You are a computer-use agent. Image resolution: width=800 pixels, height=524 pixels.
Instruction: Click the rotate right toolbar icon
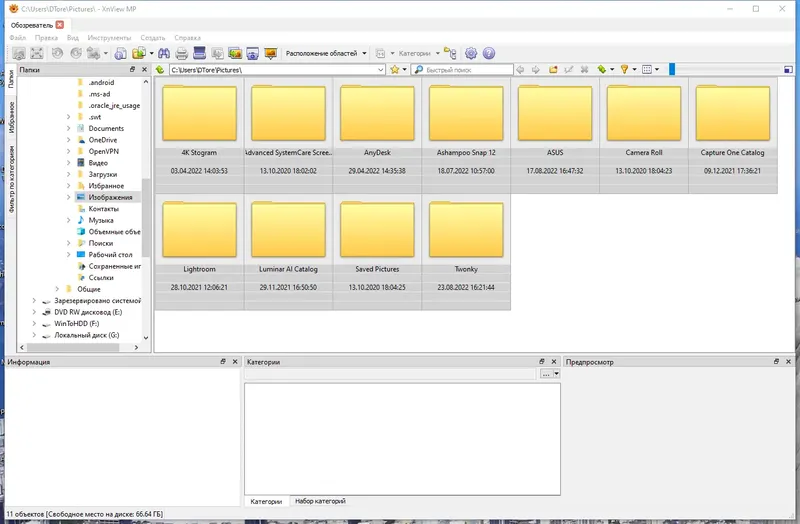pos(76,53)
